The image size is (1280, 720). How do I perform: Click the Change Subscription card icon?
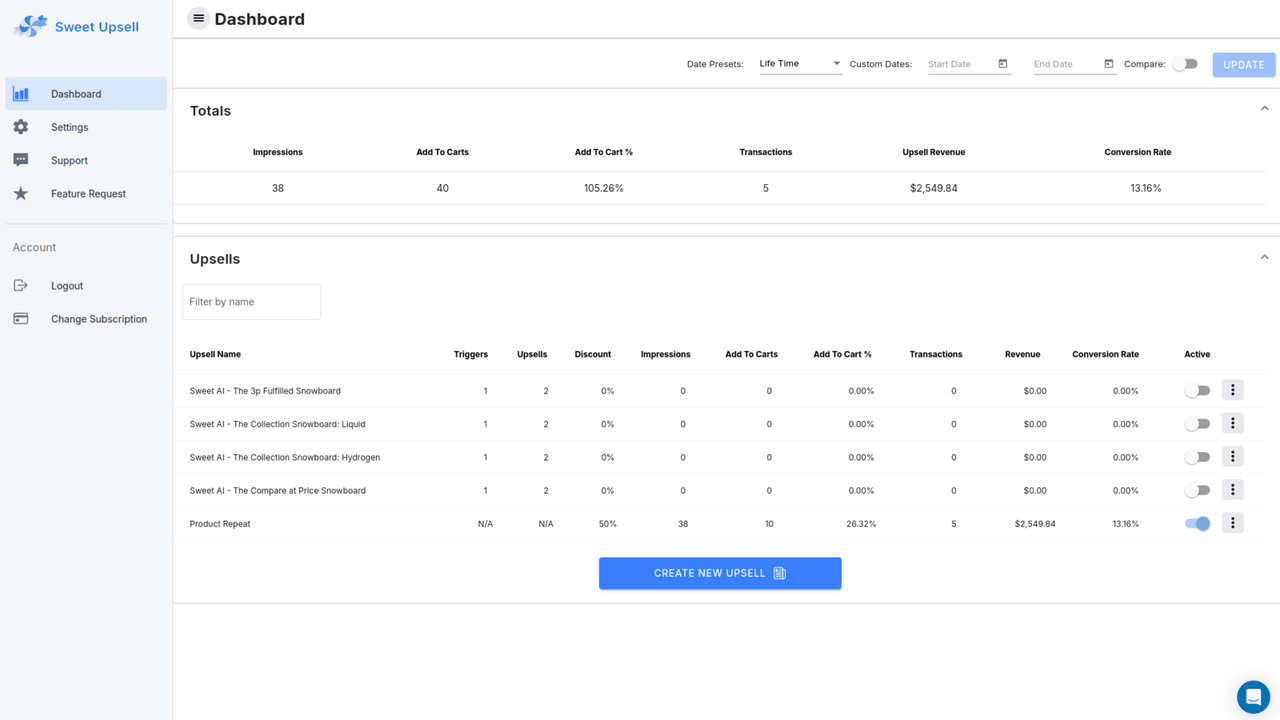pyautogui.click(x=21, y=318)
